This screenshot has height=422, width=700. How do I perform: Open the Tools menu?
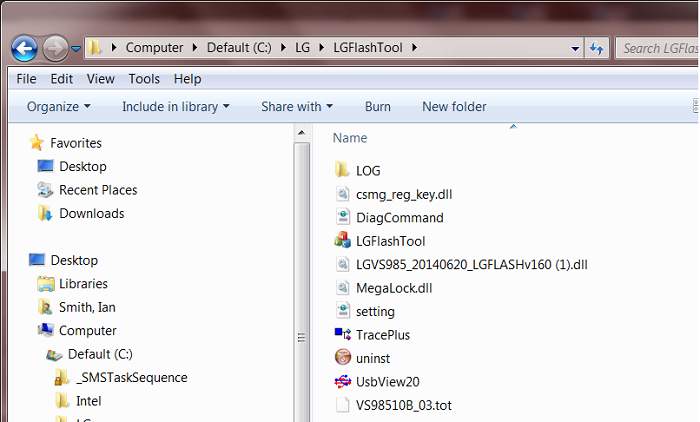click(144, 79)
